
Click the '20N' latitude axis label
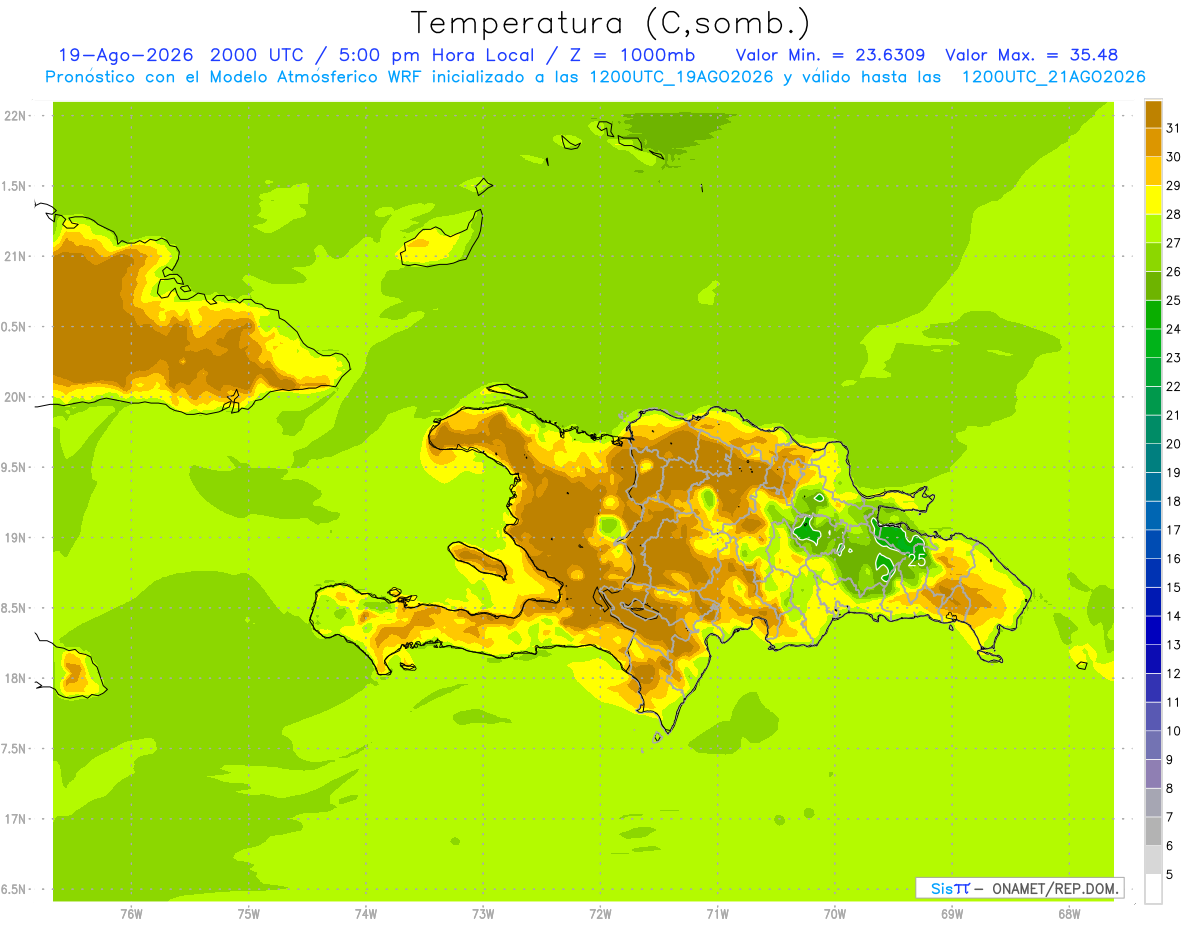[17, 397]
